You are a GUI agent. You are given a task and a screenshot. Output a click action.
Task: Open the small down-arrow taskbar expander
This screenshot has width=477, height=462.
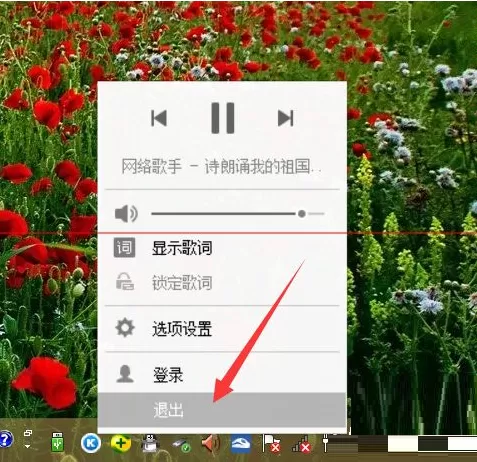point(28,446)
